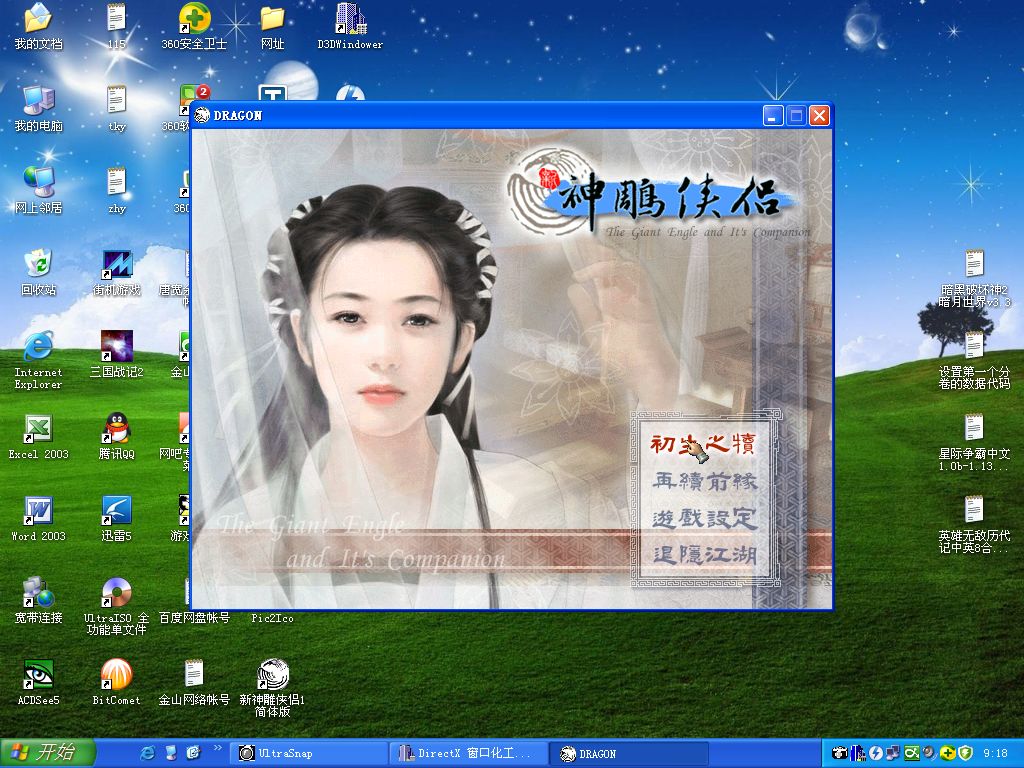Viewport: 1024px width, 768px height.
Task: Select the 百度网盘帐号 desktop label
Action: [194, 618]
